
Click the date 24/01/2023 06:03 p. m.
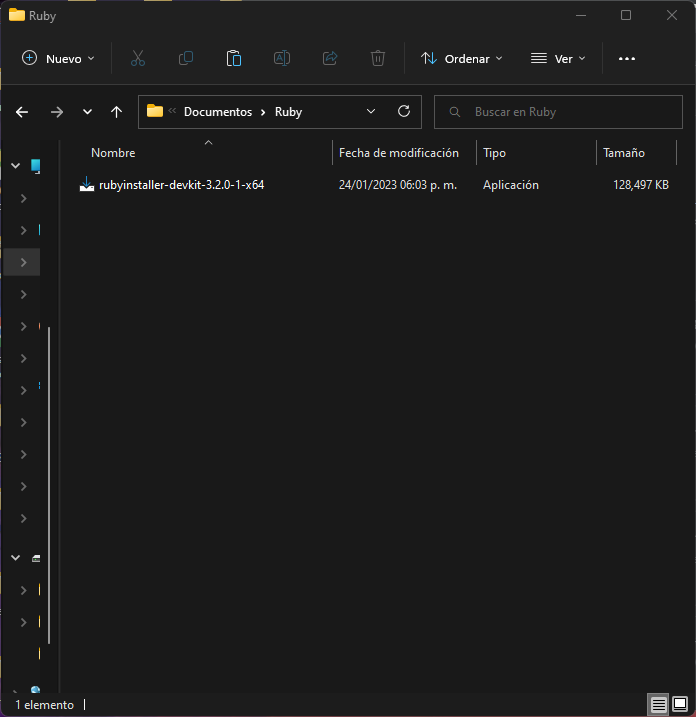(x=398, y=185)
